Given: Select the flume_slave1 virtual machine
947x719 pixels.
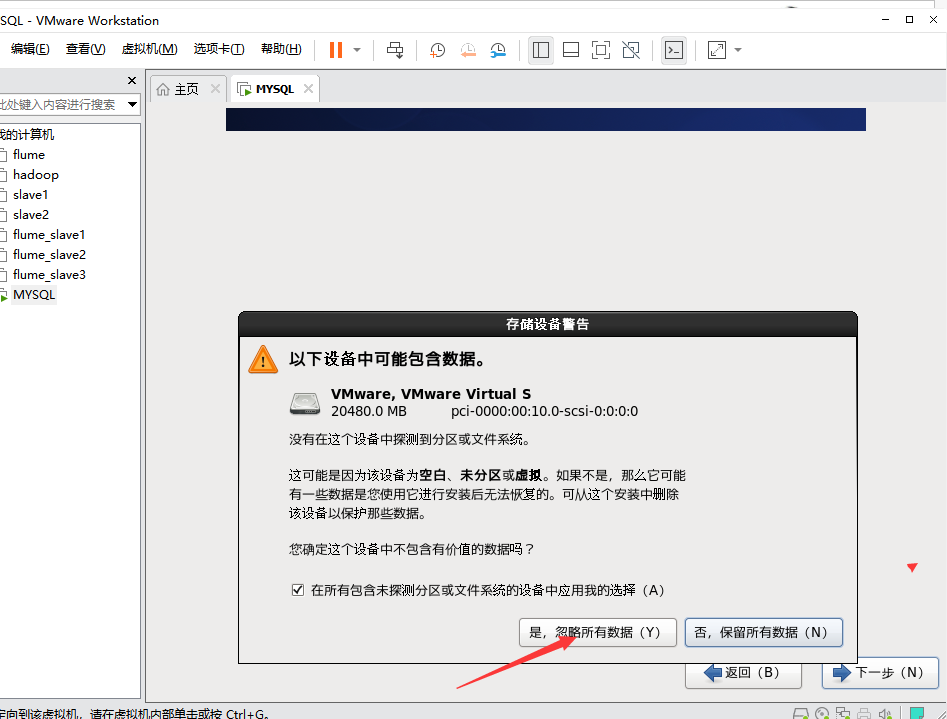Looking at the screenshot, I should 48,234.
